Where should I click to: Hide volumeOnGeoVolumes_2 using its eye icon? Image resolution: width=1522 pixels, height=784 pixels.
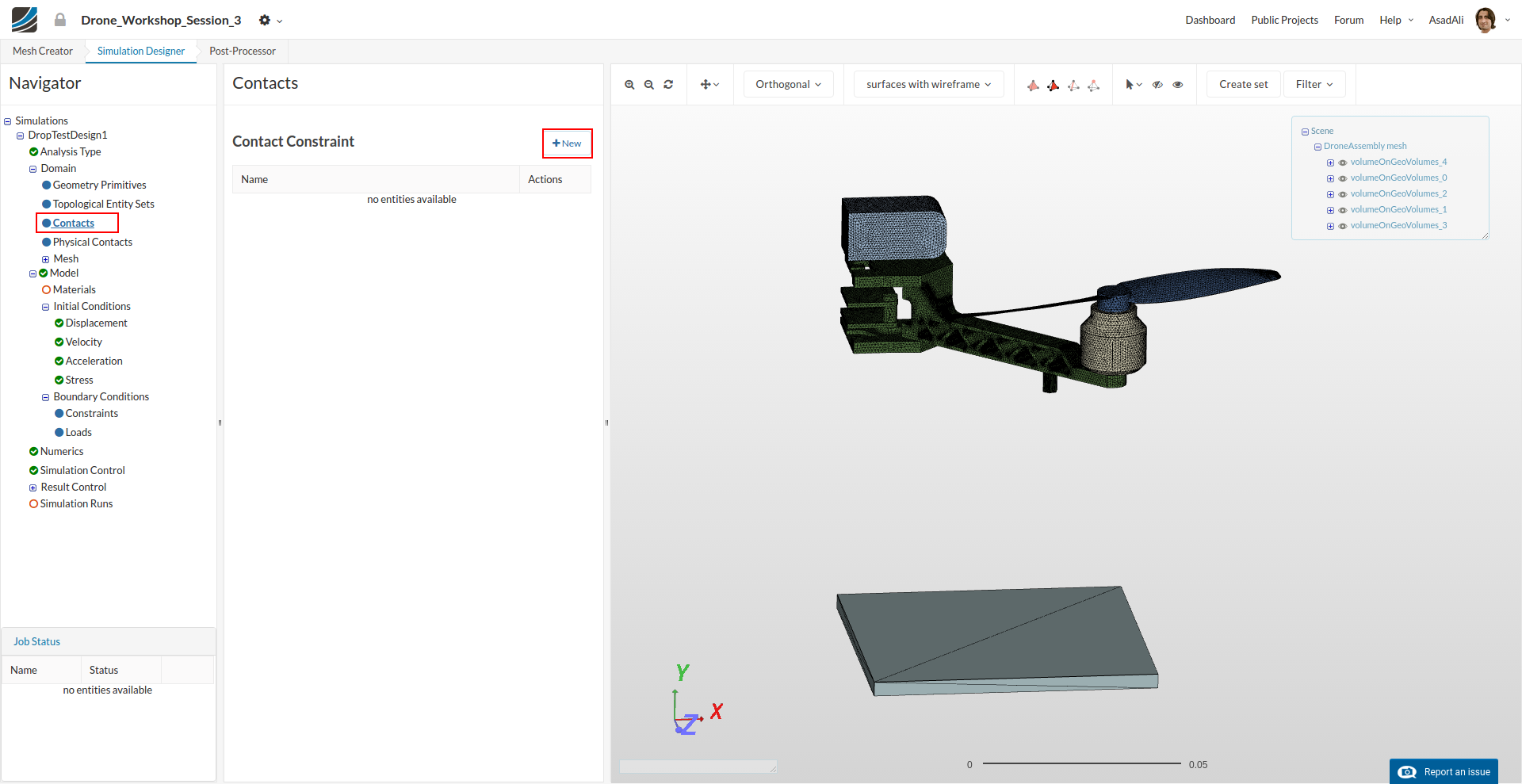1343,194
